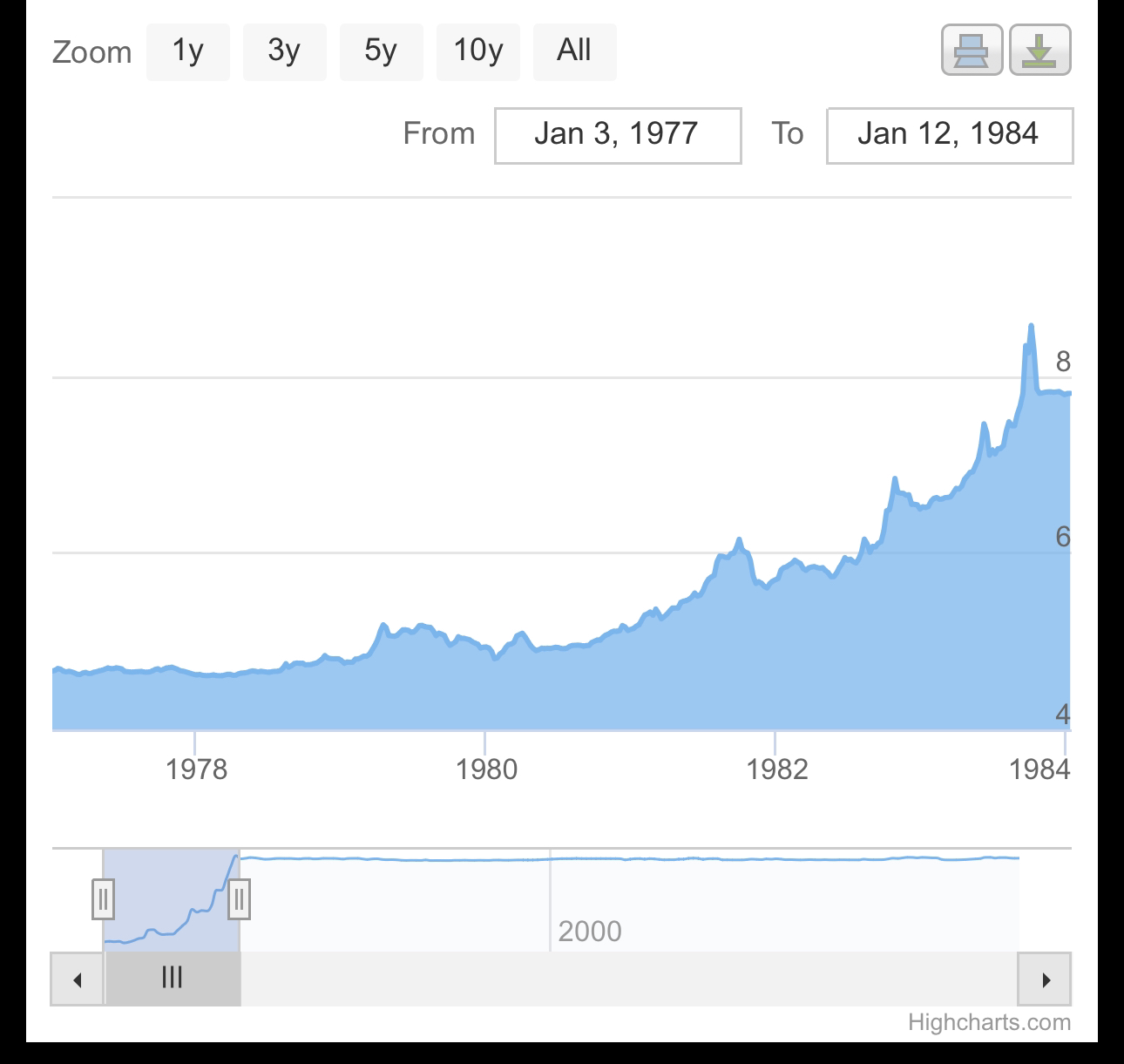Click the left scroll arrow on the navigator
Screen dimensions: 1124x1064
(78, 979)
